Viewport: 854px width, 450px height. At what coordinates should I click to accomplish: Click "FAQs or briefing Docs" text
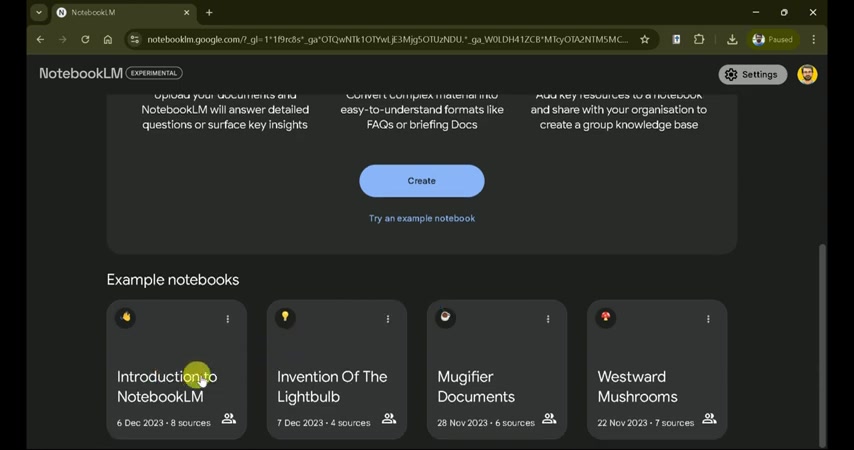[x=422, y=125]
